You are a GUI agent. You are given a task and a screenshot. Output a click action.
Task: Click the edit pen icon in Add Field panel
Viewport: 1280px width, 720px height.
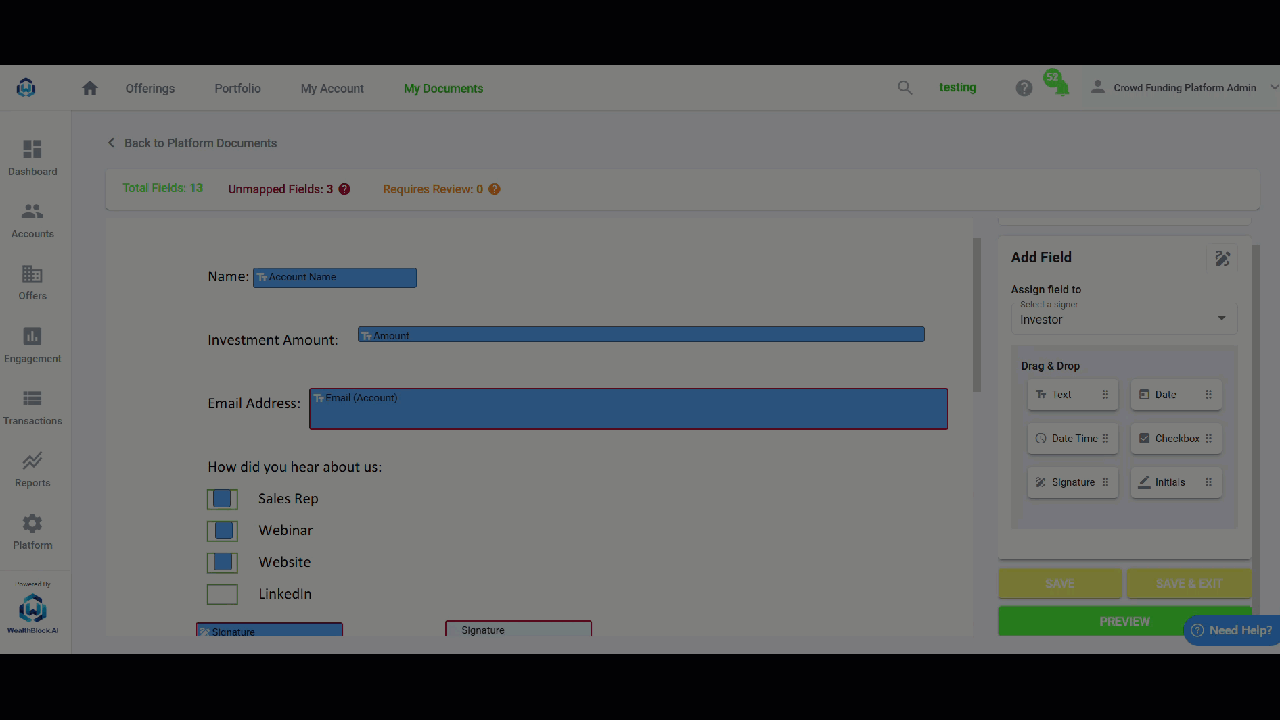click(x=1222, y=258)
